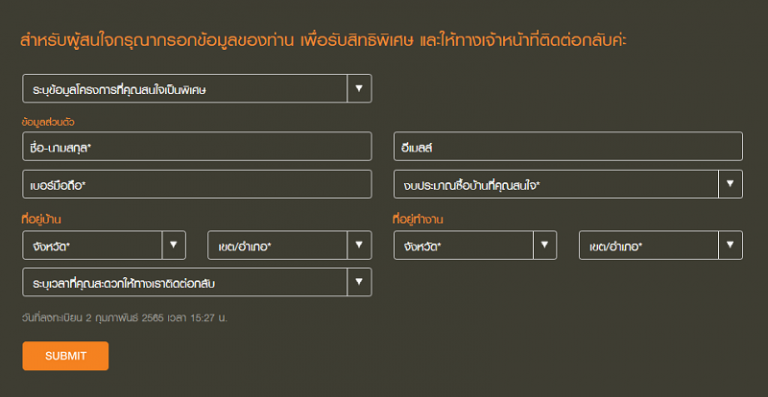Select จังหวัด field under ที่อยู่ทำงาน
The image size is (768, 397).
[475, 245]
